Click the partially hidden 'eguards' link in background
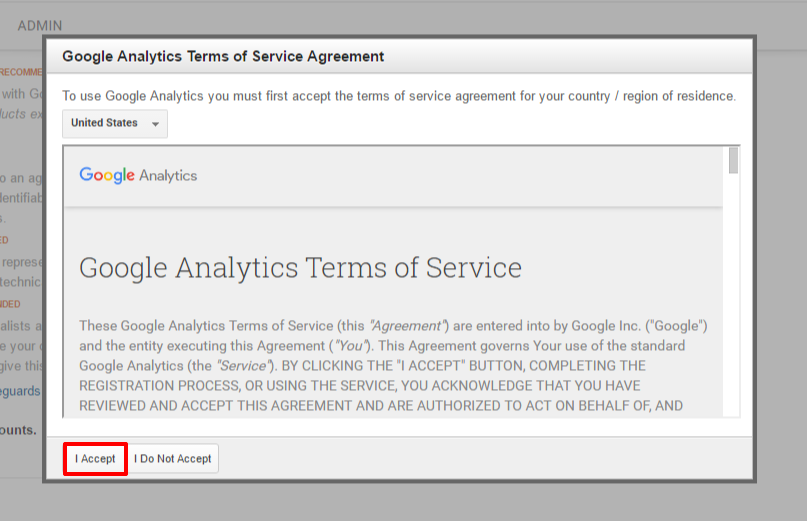807x521 pixels. pos(20,391)
